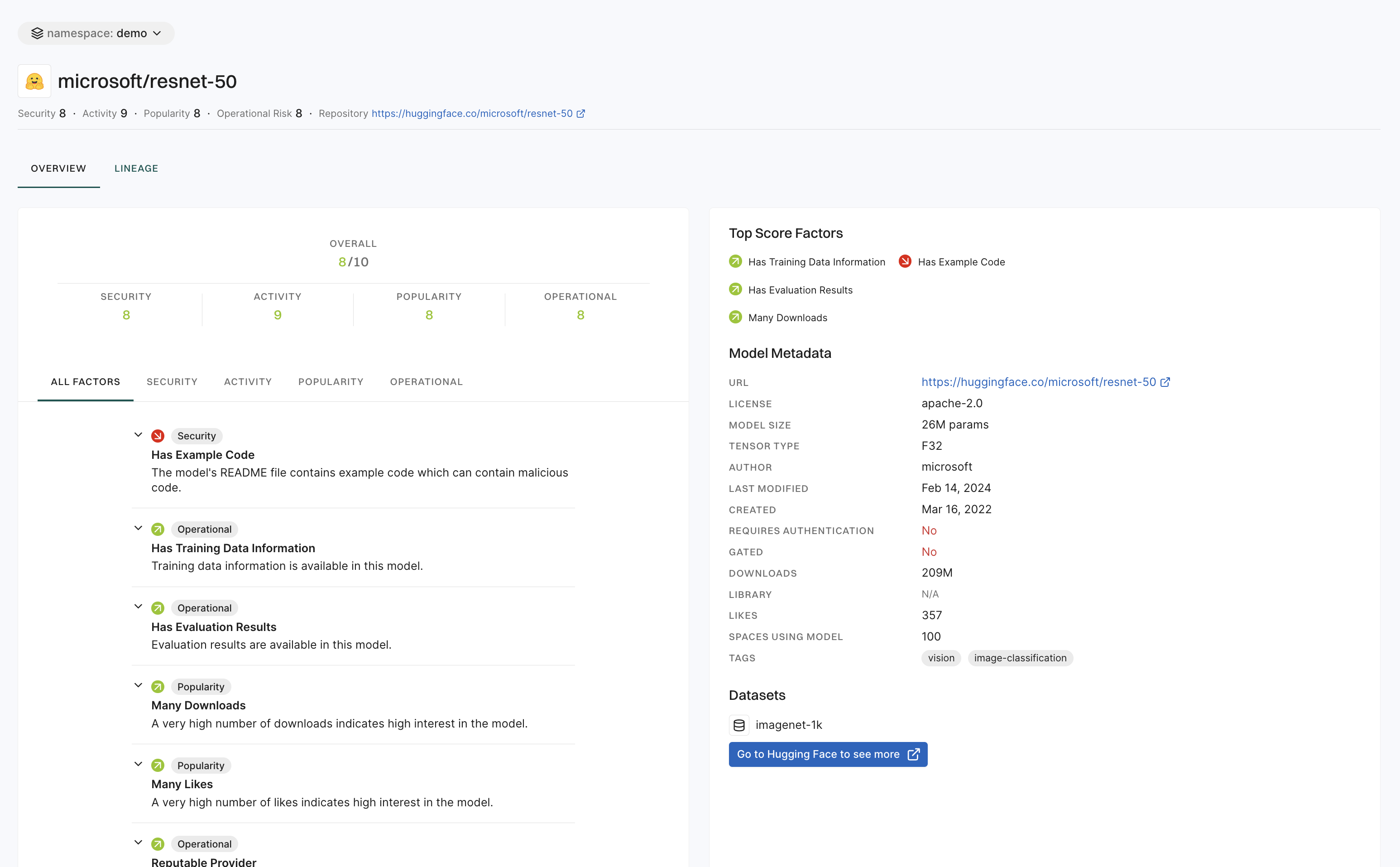Click external link icon beside header repository URL

tap(580, 114)
